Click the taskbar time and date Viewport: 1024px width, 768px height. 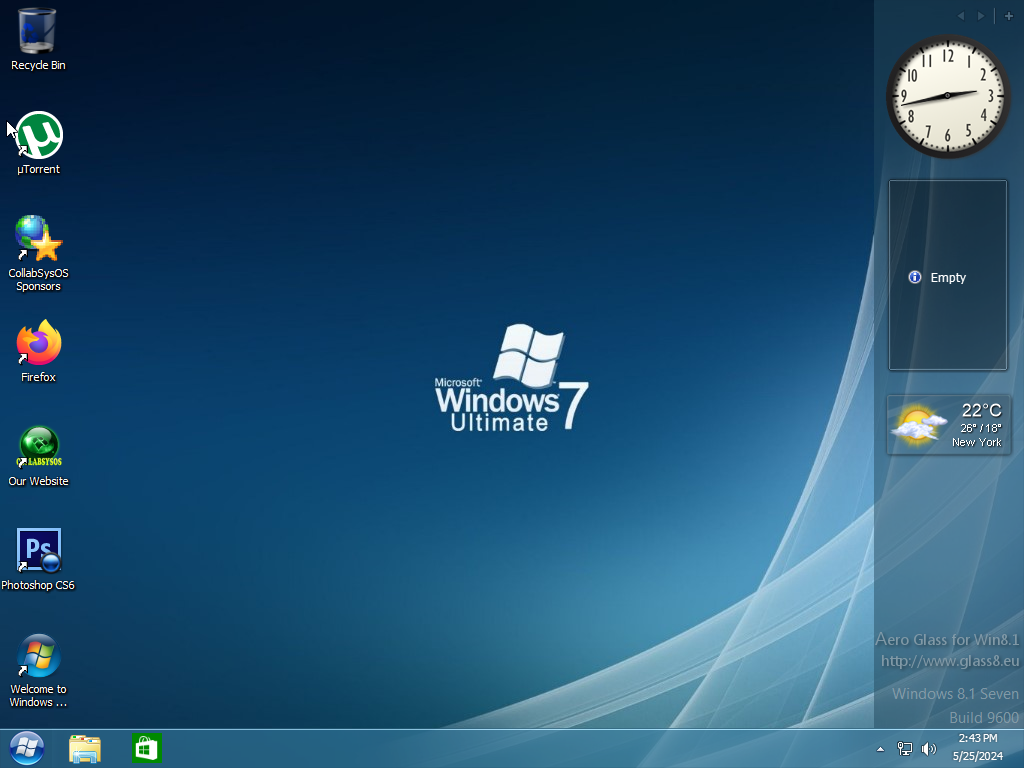pos(977,748)
